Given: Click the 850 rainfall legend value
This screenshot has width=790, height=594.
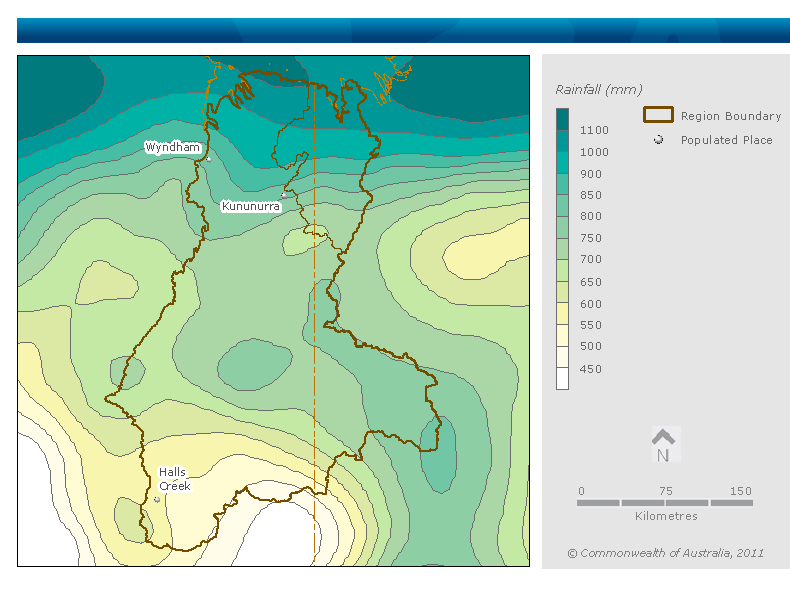Looking at the screenshot, I should 590,195.
